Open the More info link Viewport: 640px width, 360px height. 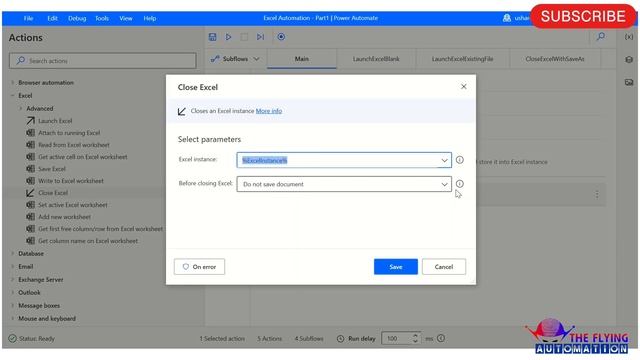click(269, 111)
